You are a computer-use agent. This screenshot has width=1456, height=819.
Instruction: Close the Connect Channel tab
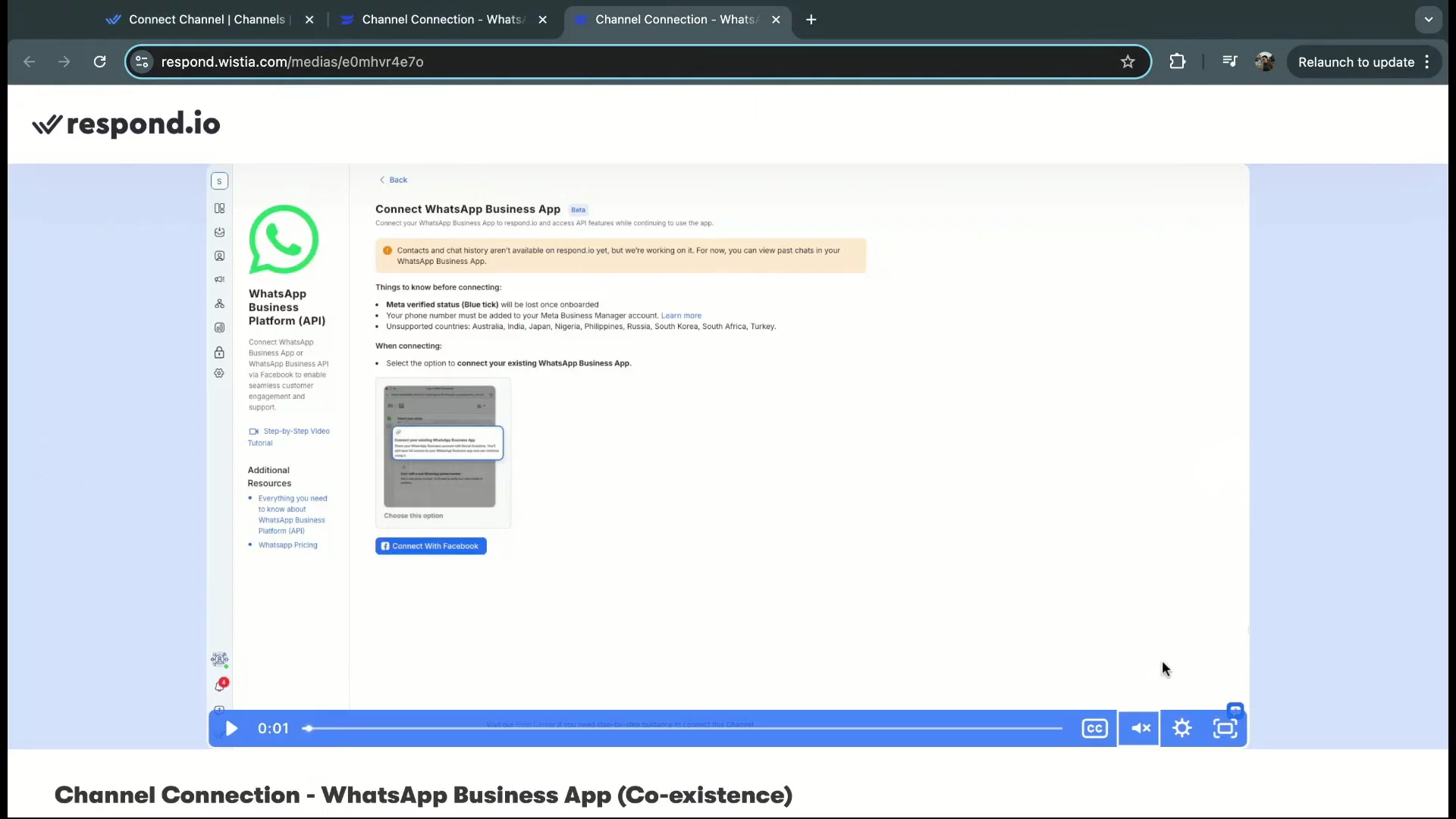309,20
